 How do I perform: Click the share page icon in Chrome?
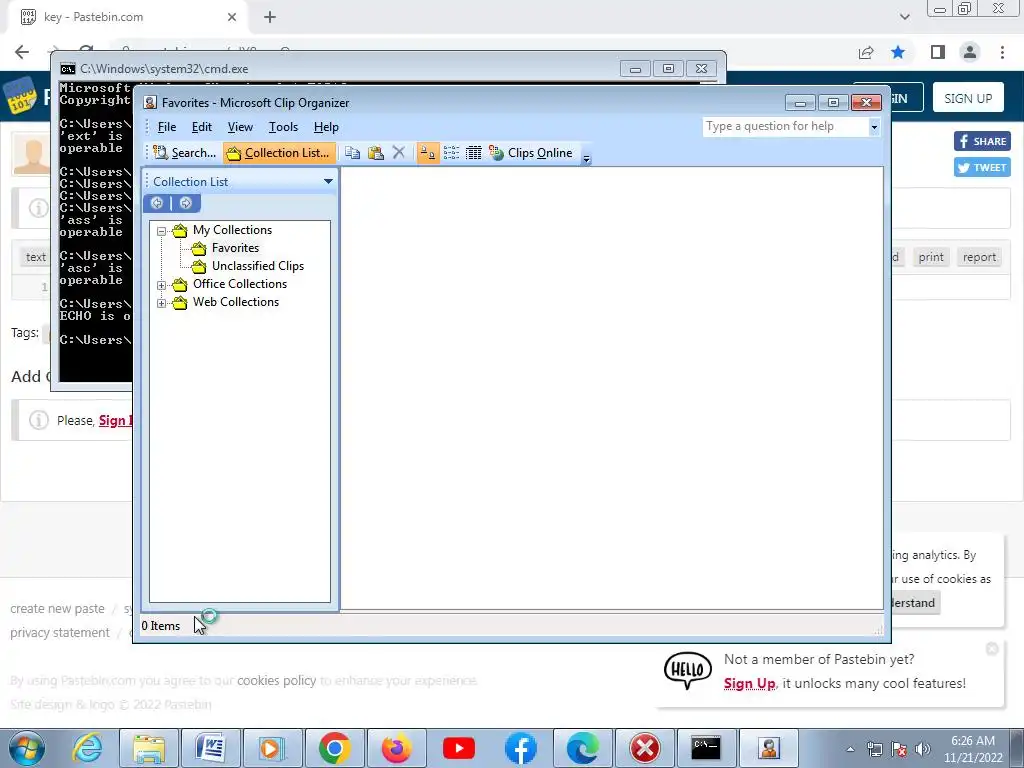coord(866,52)
